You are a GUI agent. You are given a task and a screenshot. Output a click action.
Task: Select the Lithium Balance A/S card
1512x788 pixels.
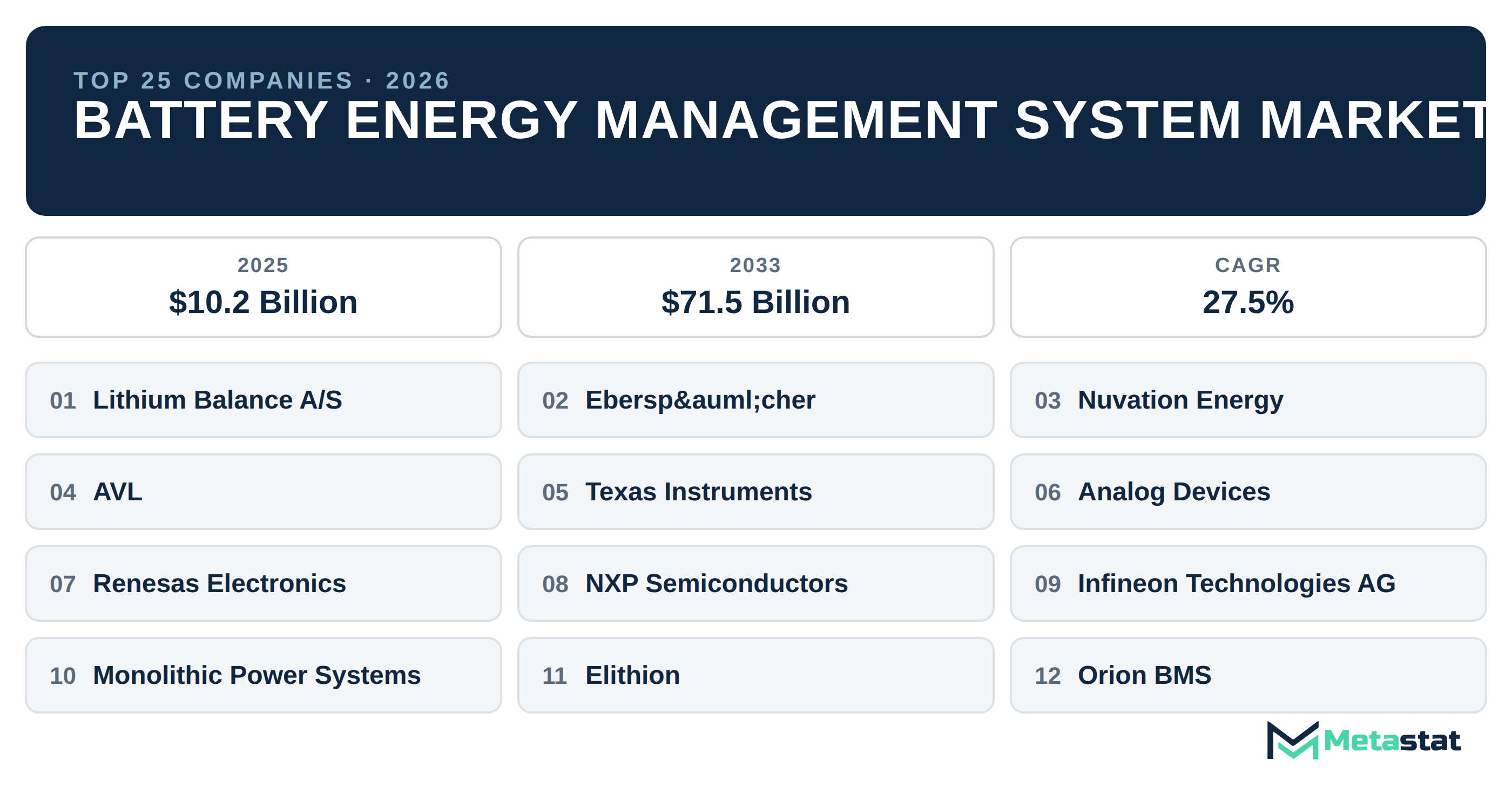(x=264, y=400)
